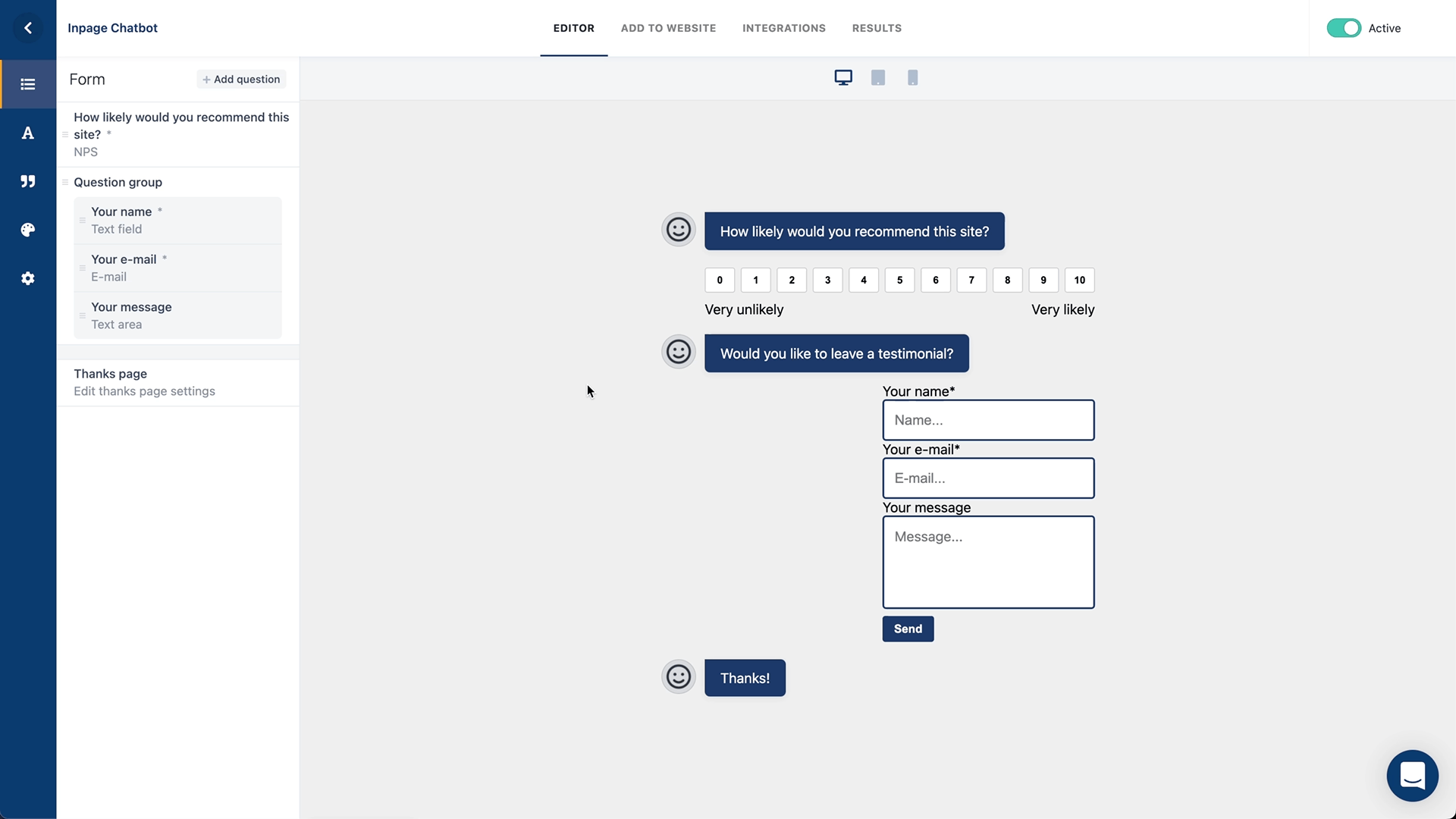Switch to tablet preview icon
This screenshot has width=1456, height=819.
point(878,77)
